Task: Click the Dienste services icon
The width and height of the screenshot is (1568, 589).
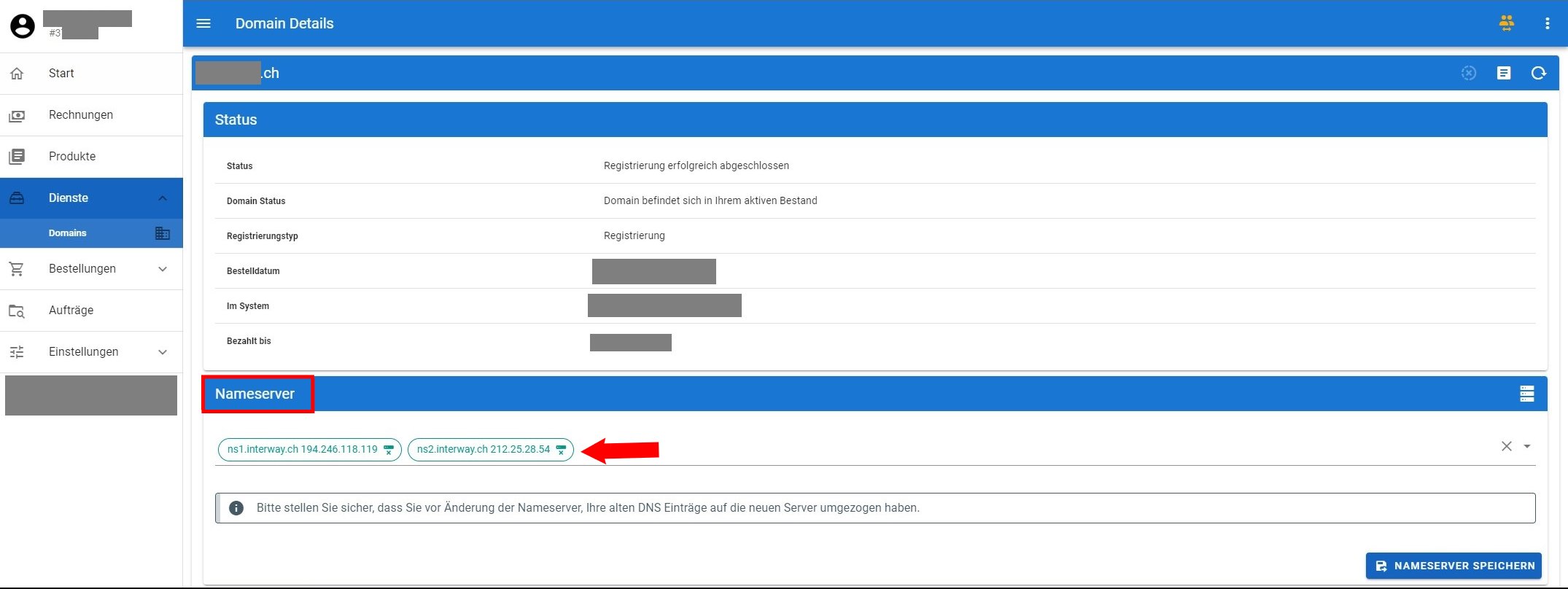Action: coord(17,198)
